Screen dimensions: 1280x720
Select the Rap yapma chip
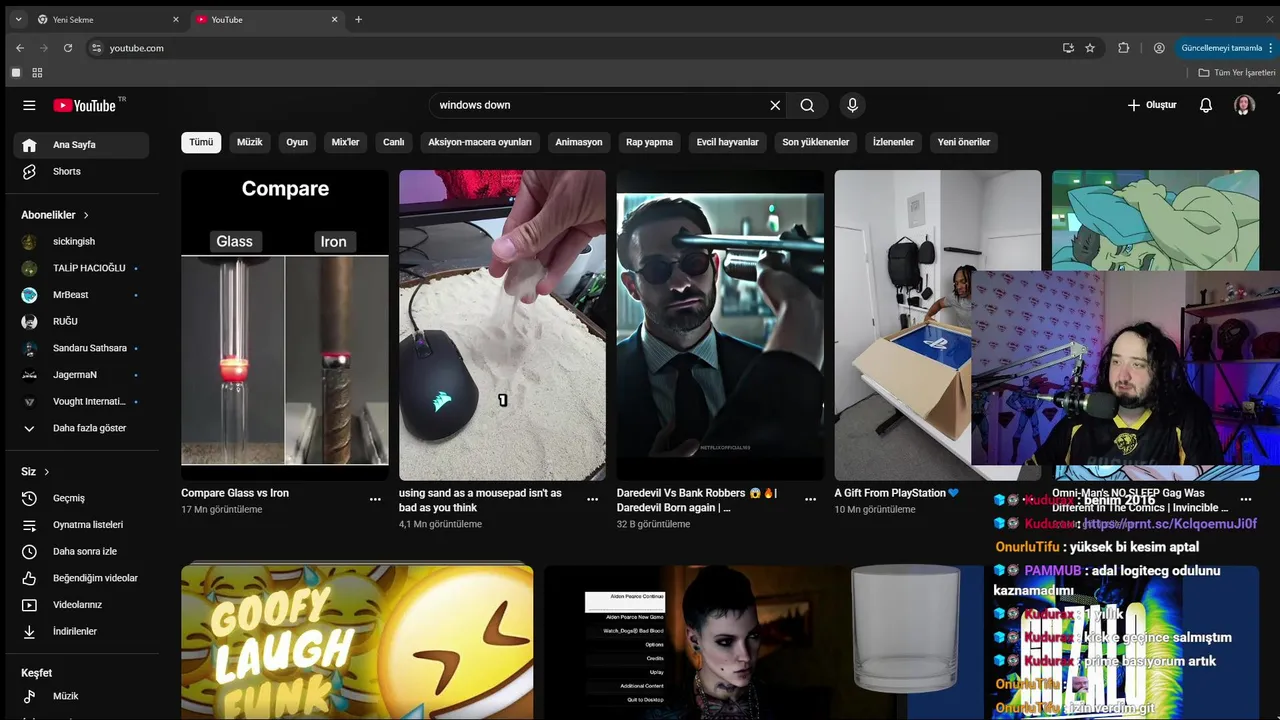649,142
